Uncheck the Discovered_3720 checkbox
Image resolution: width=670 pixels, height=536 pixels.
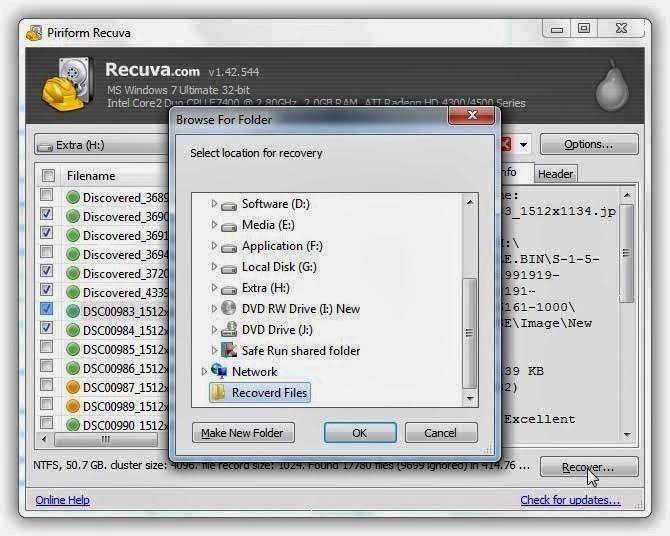tap(46, 271)
